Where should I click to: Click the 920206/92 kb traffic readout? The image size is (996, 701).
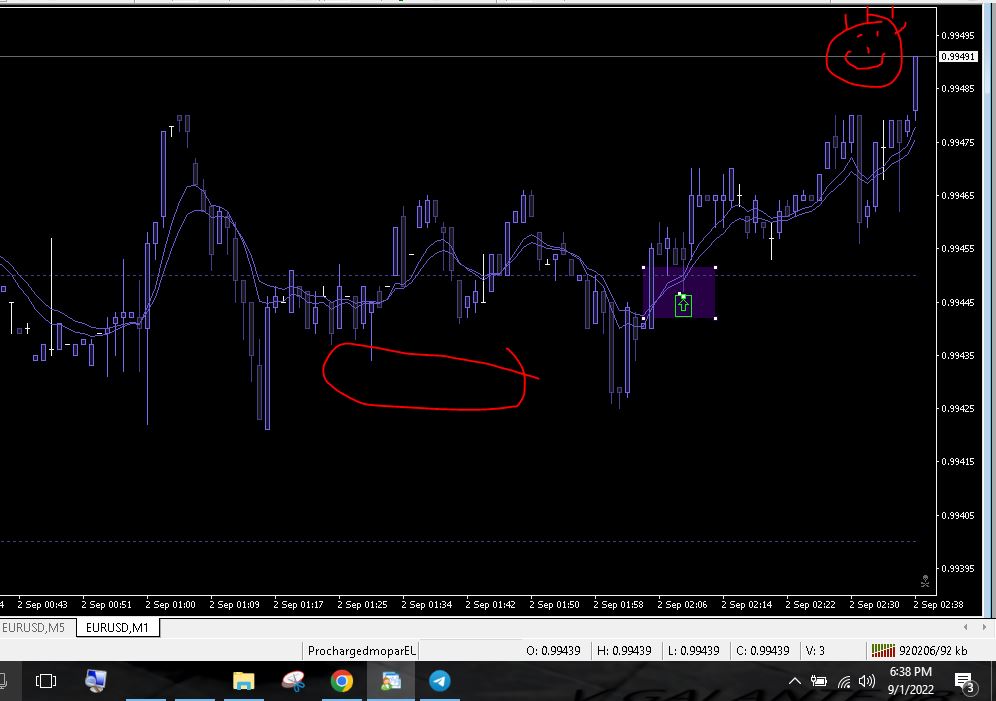[933, 650]
